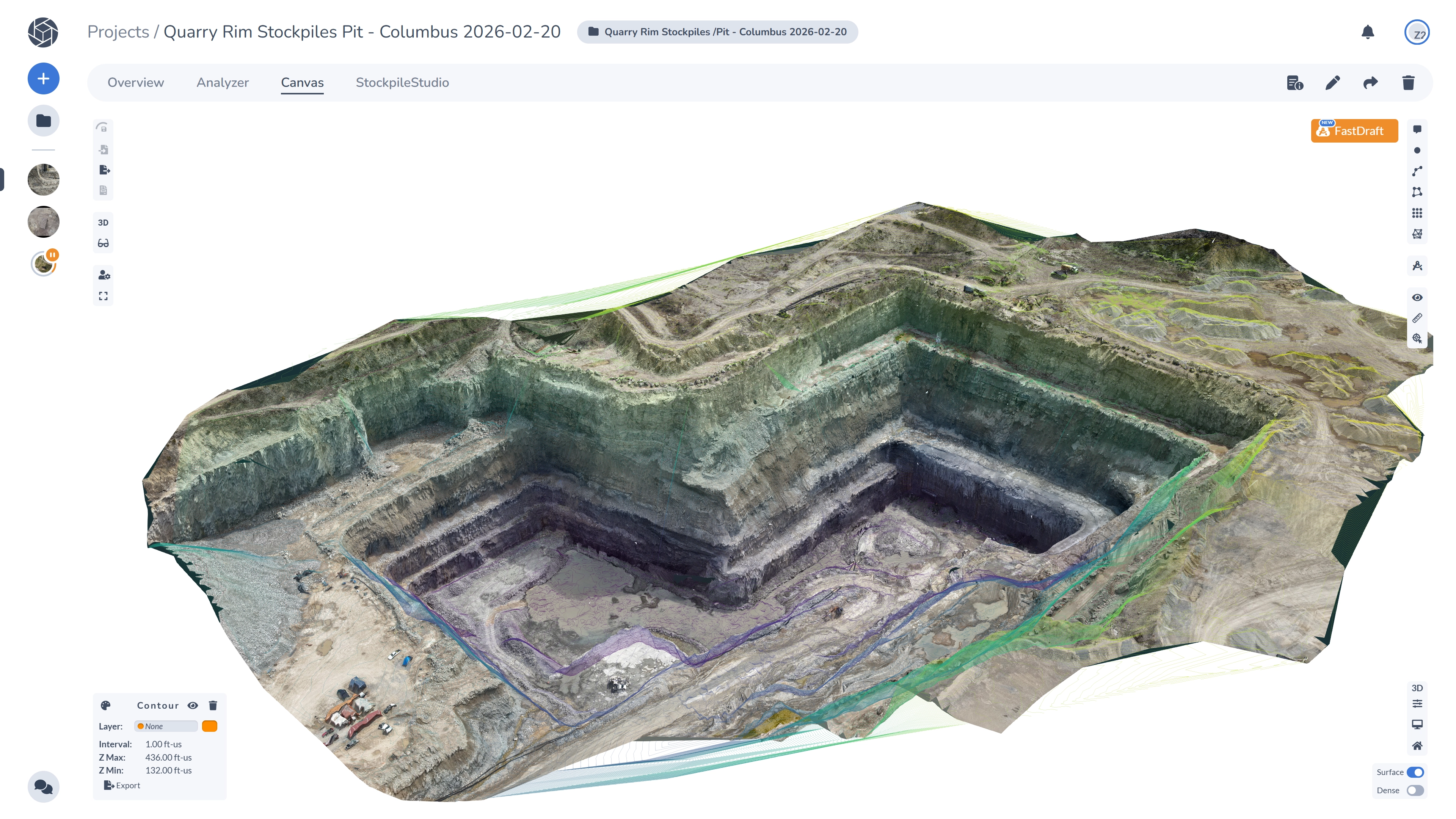Open the folder icon in left sidebar

[44, 121]
